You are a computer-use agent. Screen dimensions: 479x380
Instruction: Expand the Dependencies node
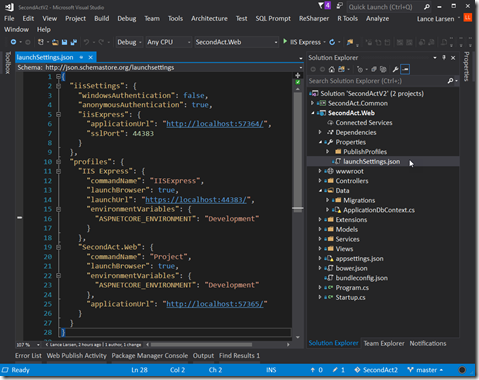point(320,132)
